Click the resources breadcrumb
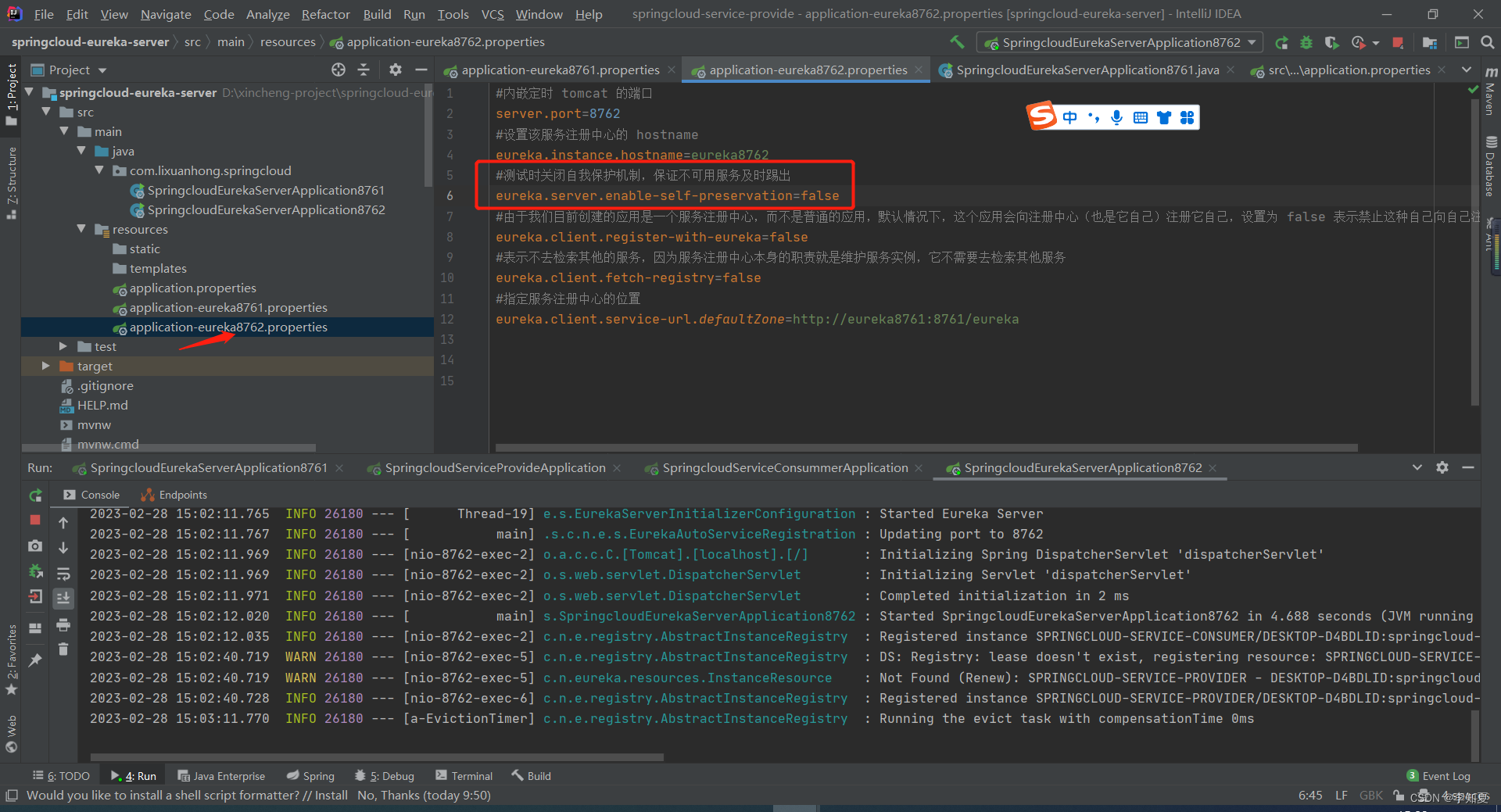The image size is (1501, 812). tap(288, 42)
